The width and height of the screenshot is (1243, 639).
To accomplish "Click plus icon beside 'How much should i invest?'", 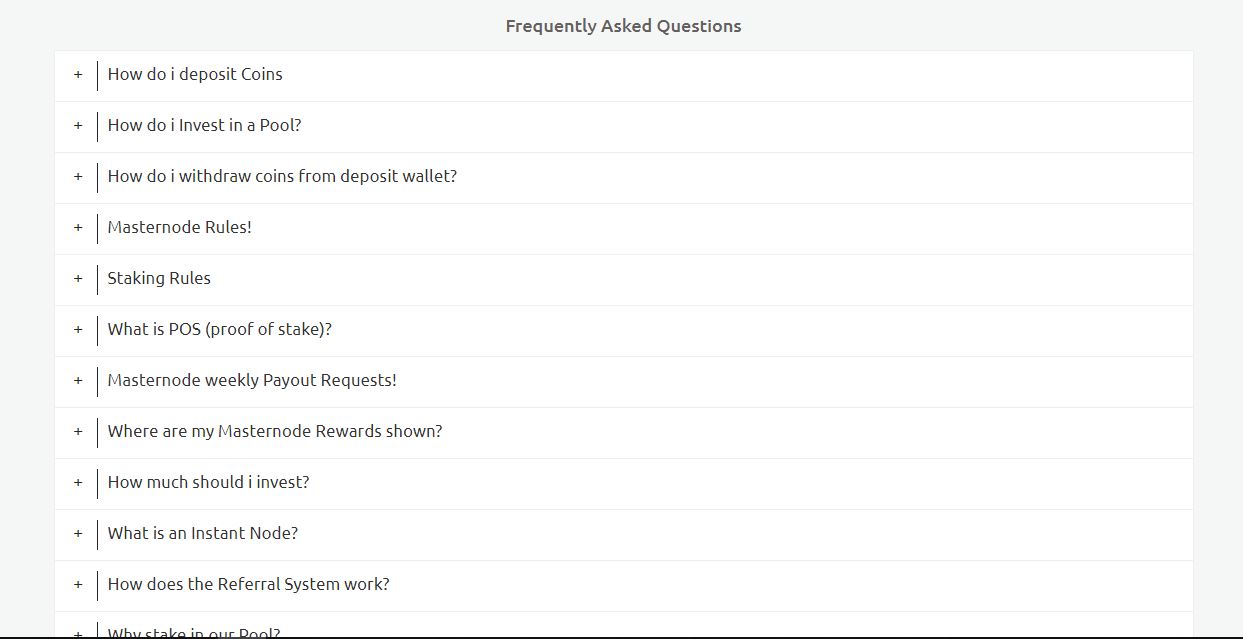I will tap(78, 483).
